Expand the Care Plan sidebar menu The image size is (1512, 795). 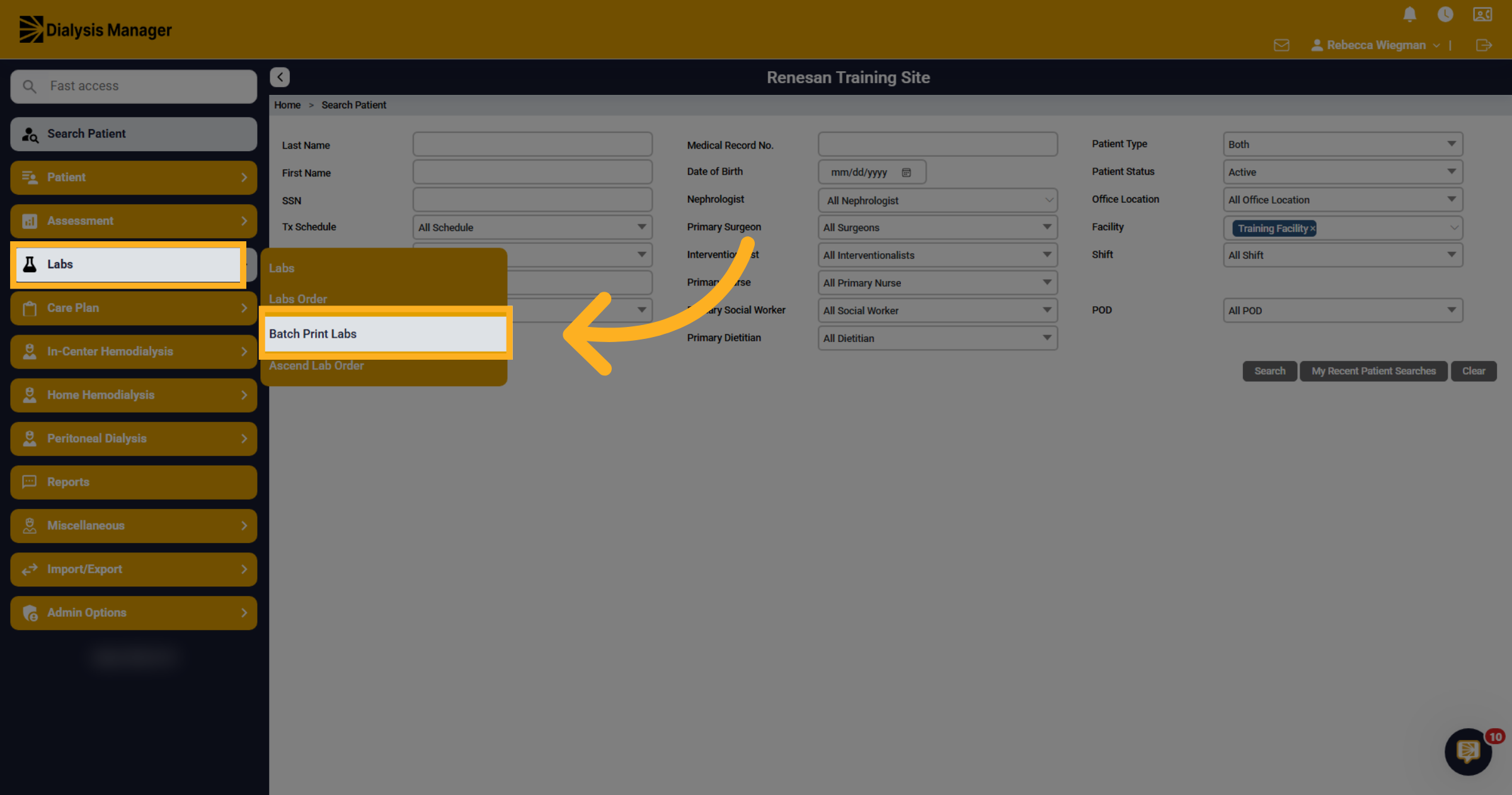134,308
